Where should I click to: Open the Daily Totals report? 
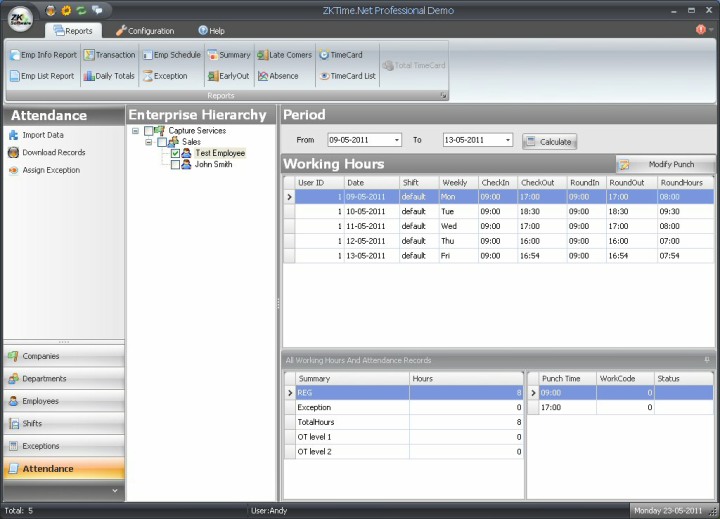click(109, 76)
